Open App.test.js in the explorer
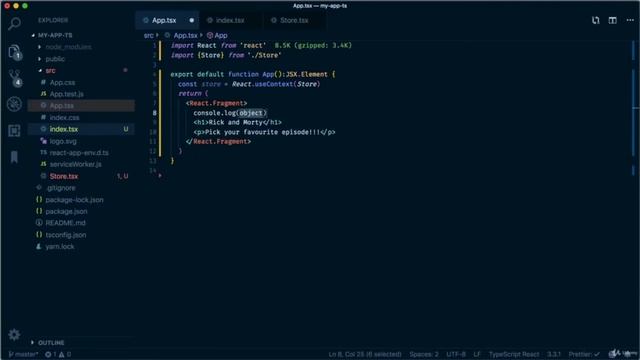Image resolution: width=640 pixels, height=360 pixels. pyautogui.click(x=67, y=94)
